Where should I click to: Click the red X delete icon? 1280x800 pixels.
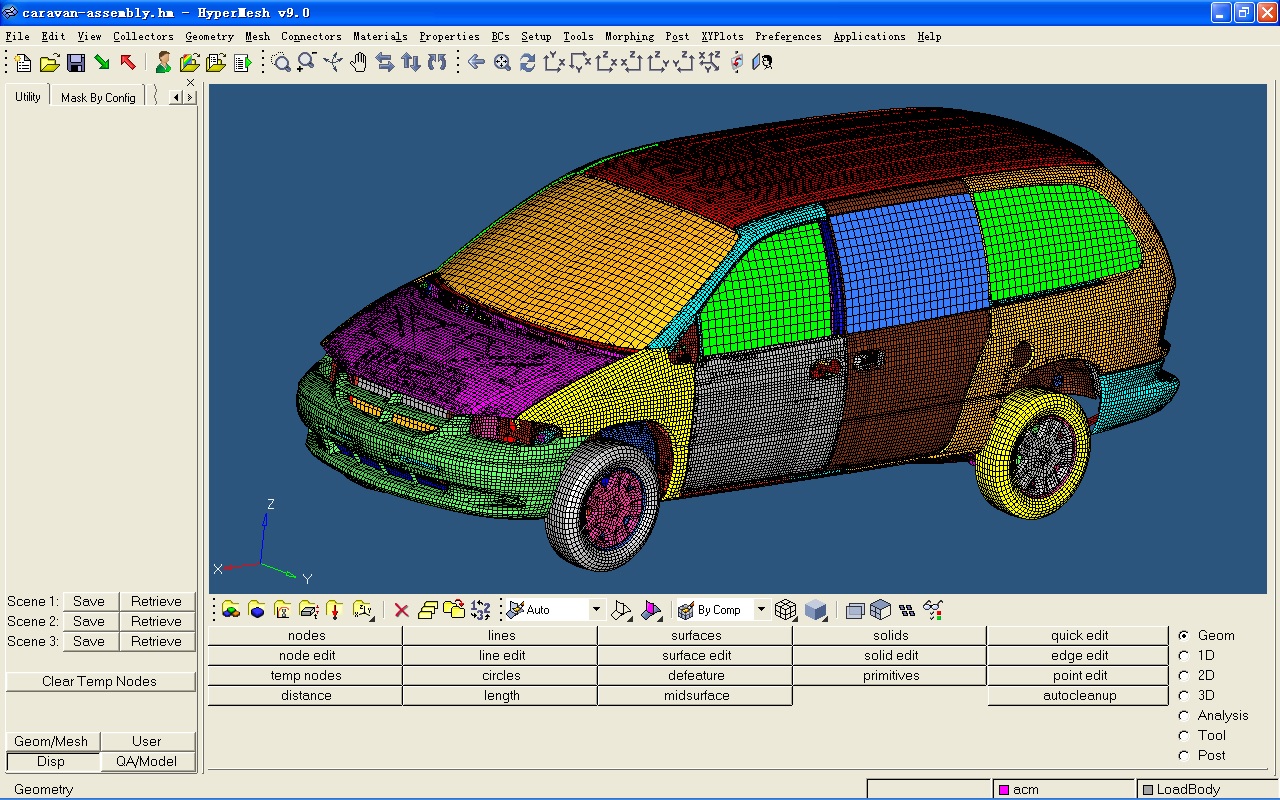[401, 610]
